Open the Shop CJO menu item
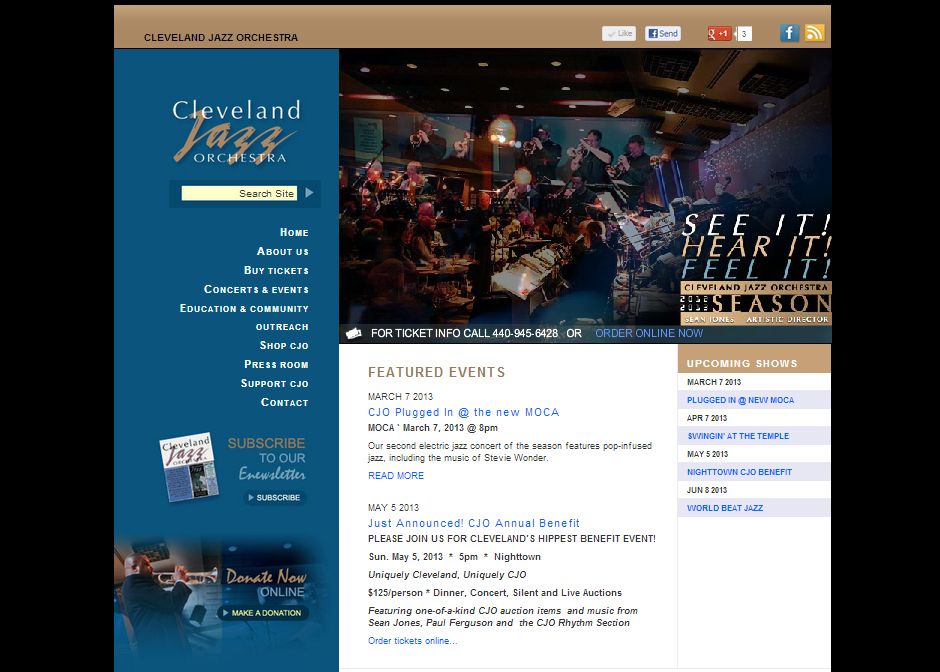 pos(284,345)
